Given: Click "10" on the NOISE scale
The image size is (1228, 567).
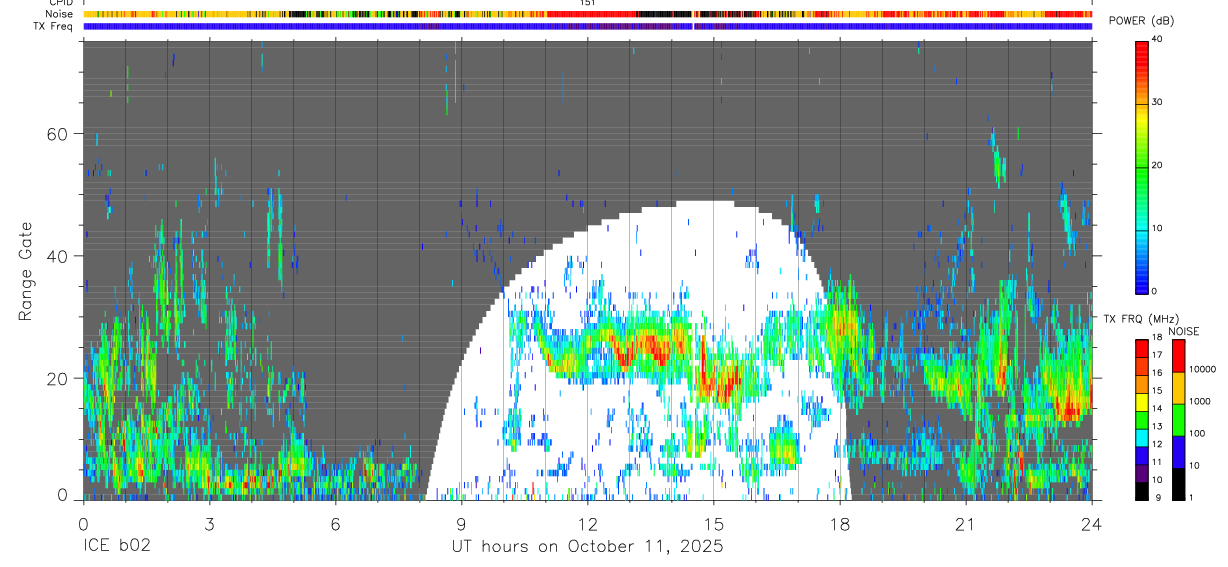Looking at the screenshot, I should point(1194,465).
